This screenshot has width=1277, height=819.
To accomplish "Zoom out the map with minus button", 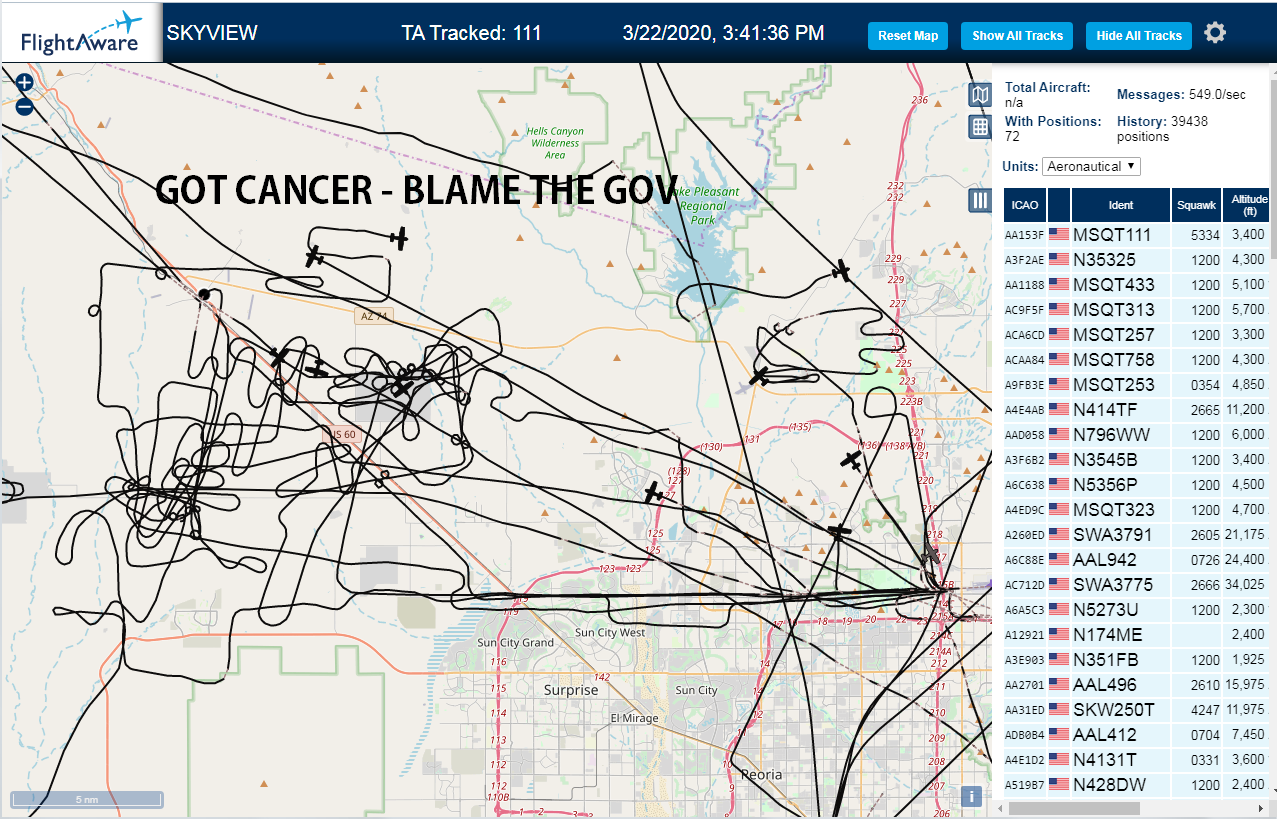I will pyautogui.click(x=25, y=106).
